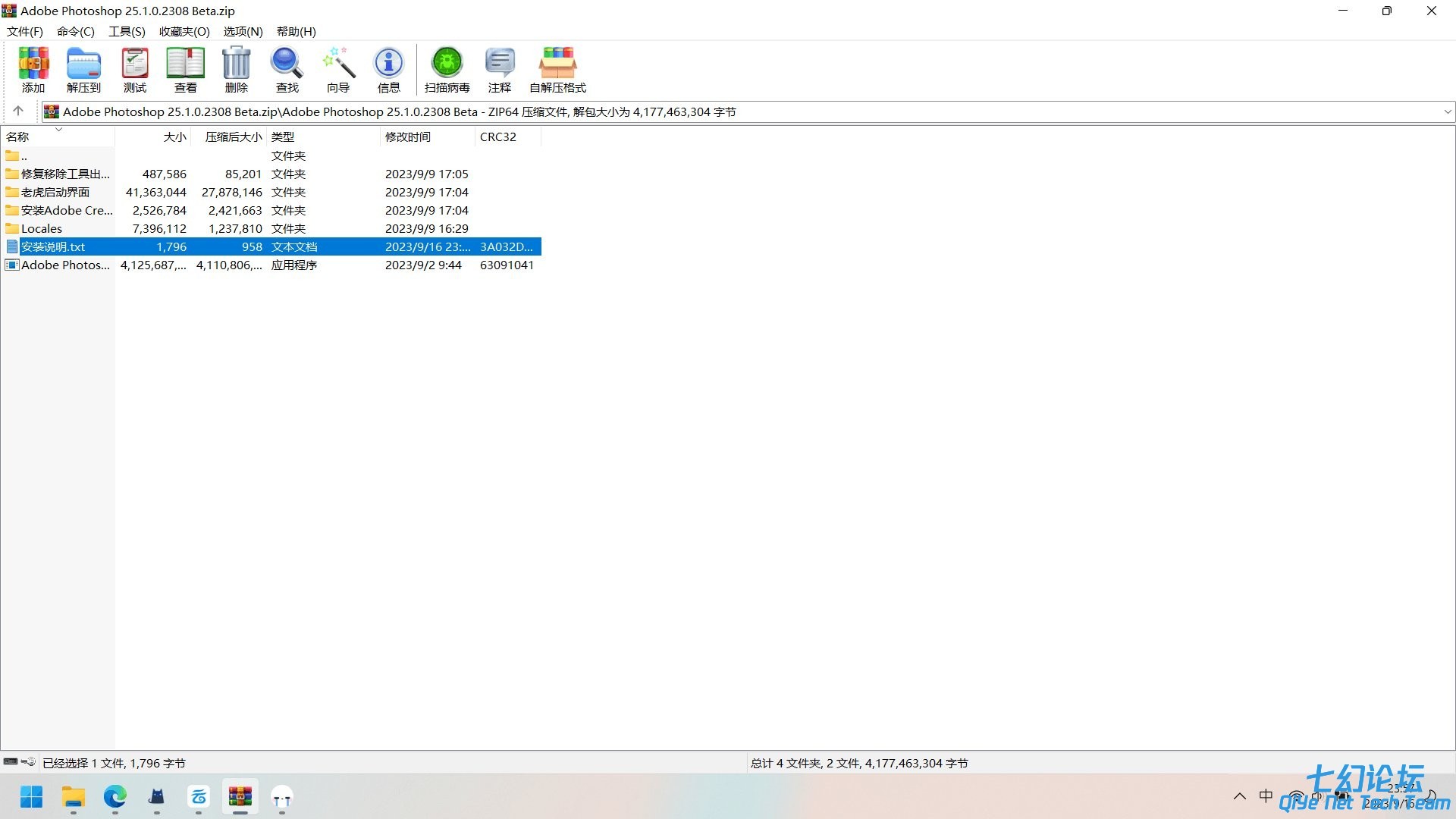Open the Comment (注释) tool
The image size is (1456, 819).
pyautogui.click(x=500, y=70)
